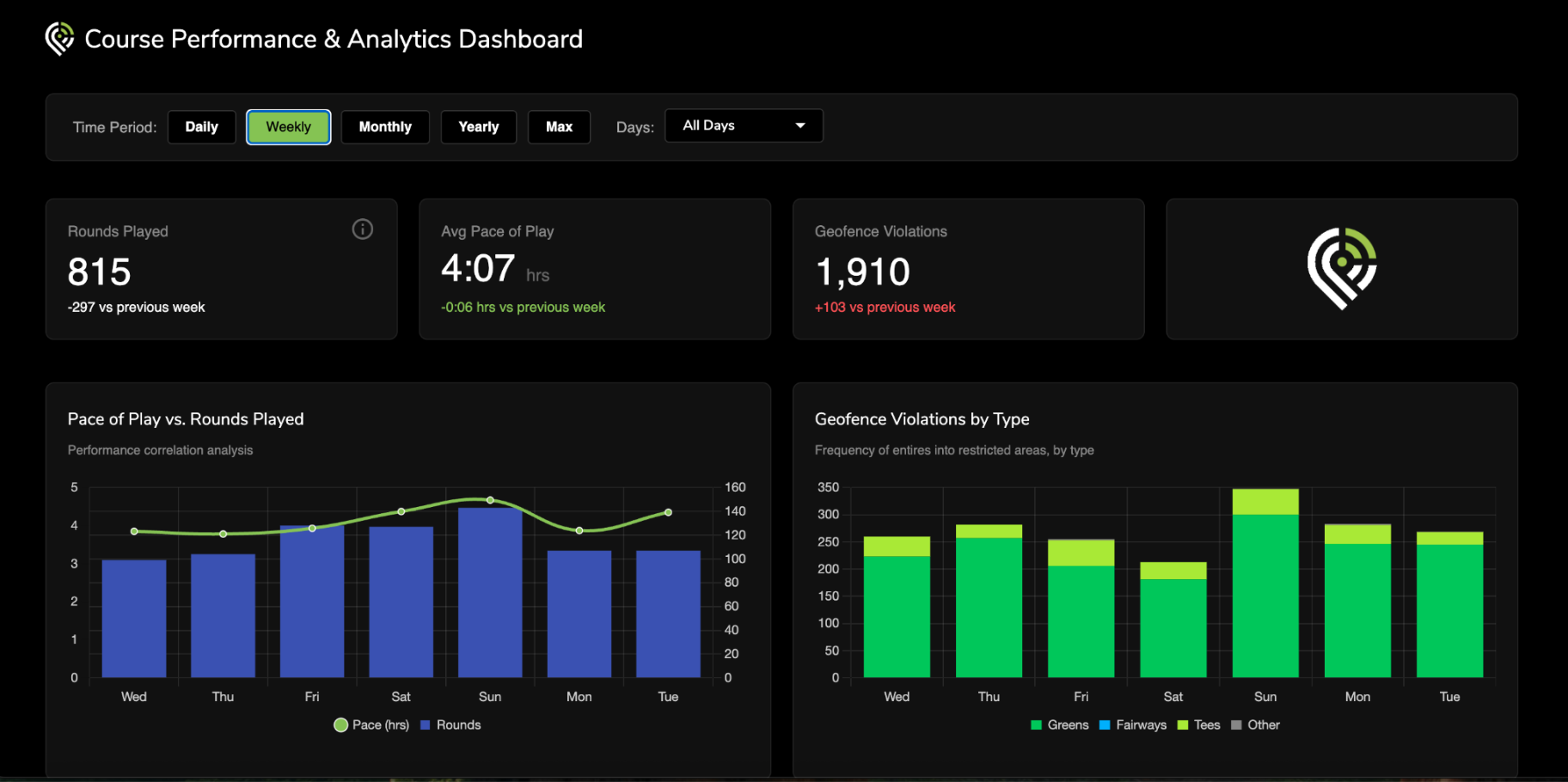Viewport: 1568px width, 782px height.
Task: Click the logo icon beside the dashboard title
Action: tap(59, 39)
